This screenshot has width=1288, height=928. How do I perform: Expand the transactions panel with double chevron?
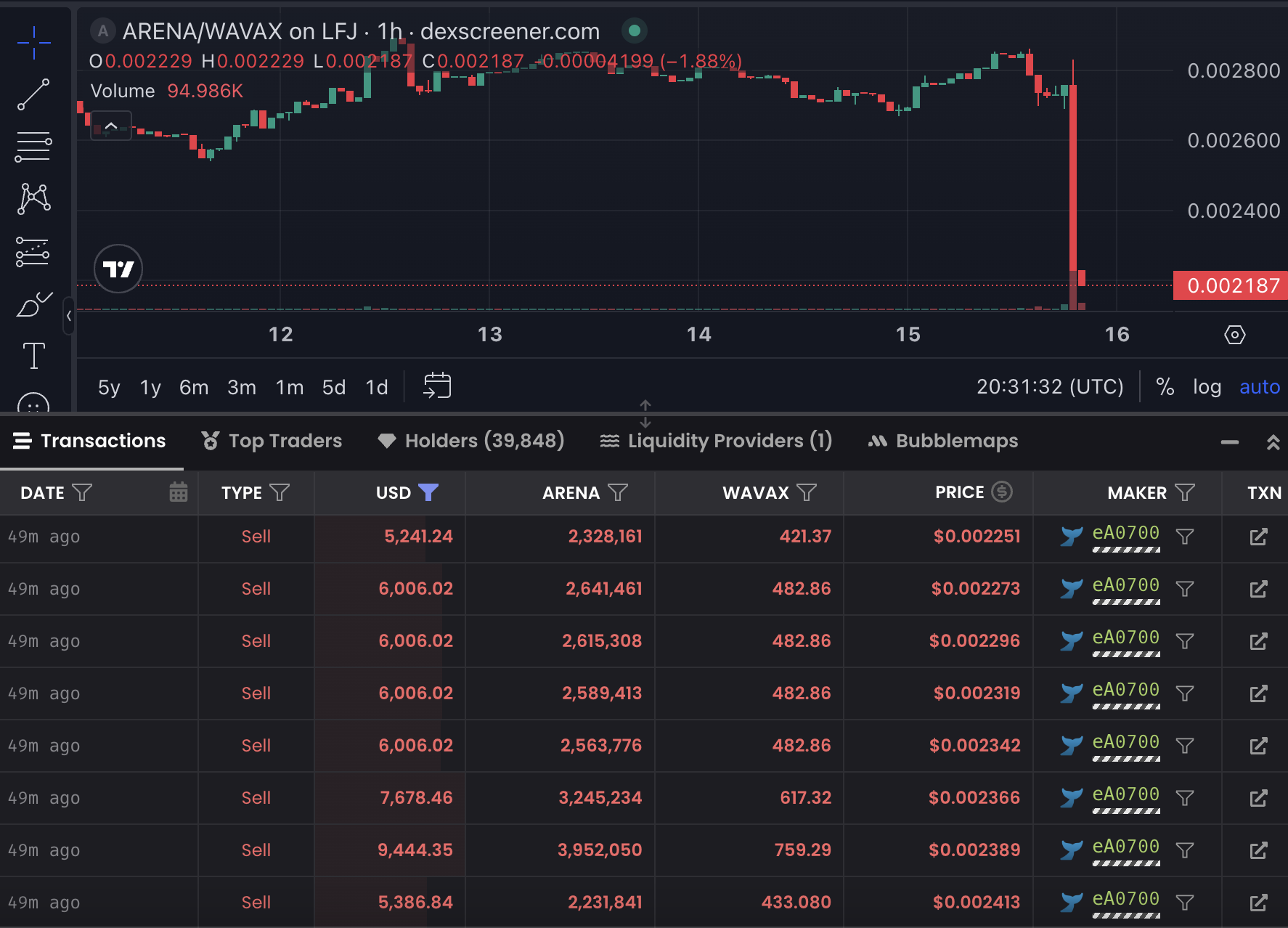pos(1273,442)
